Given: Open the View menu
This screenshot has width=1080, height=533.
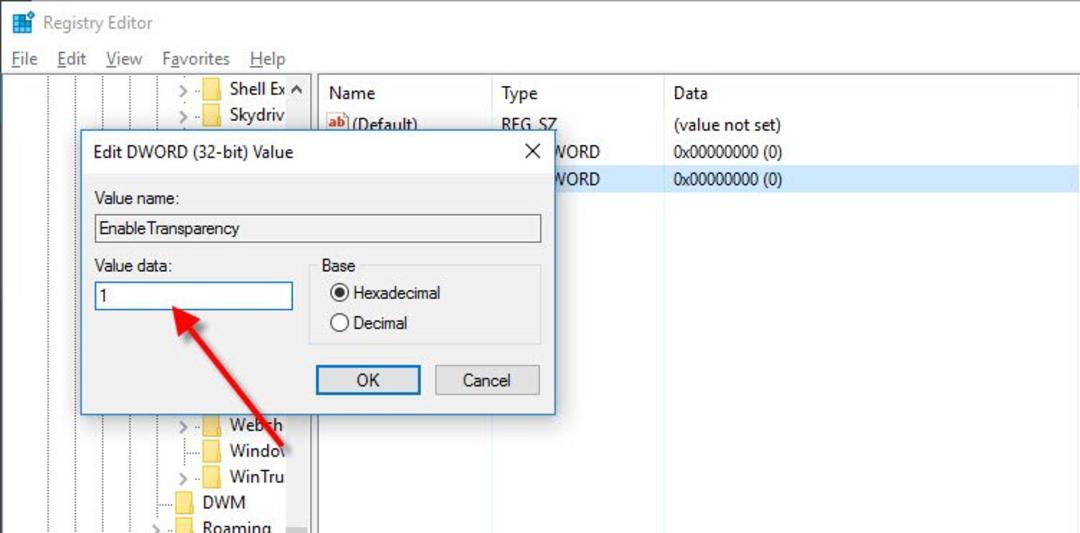Looking at the screenshot, I should tap(124, 59).
